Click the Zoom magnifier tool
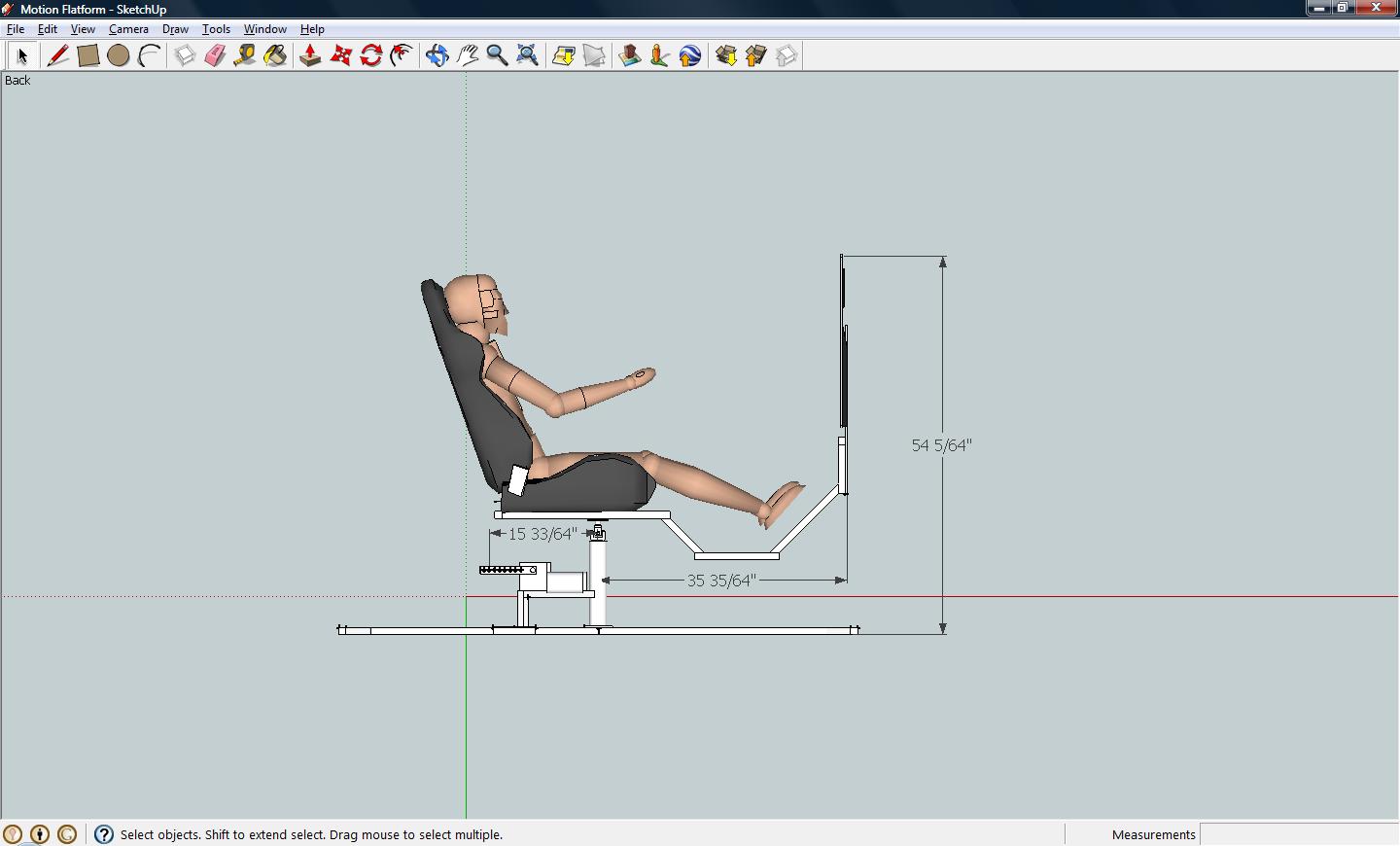The height and width of the screenshot is (846, 1400). (x=497, y=55)
